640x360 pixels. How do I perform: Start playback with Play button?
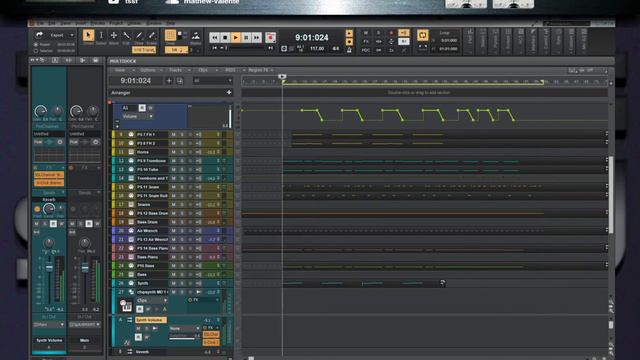pyautogui.click(x=236, y=38)
